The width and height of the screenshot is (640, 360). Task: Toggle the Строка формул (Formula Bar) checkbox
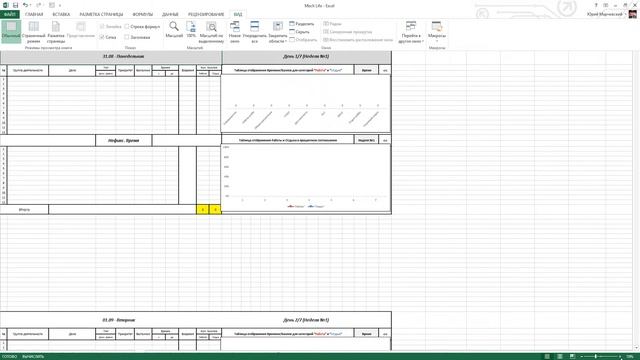(127, 27)
